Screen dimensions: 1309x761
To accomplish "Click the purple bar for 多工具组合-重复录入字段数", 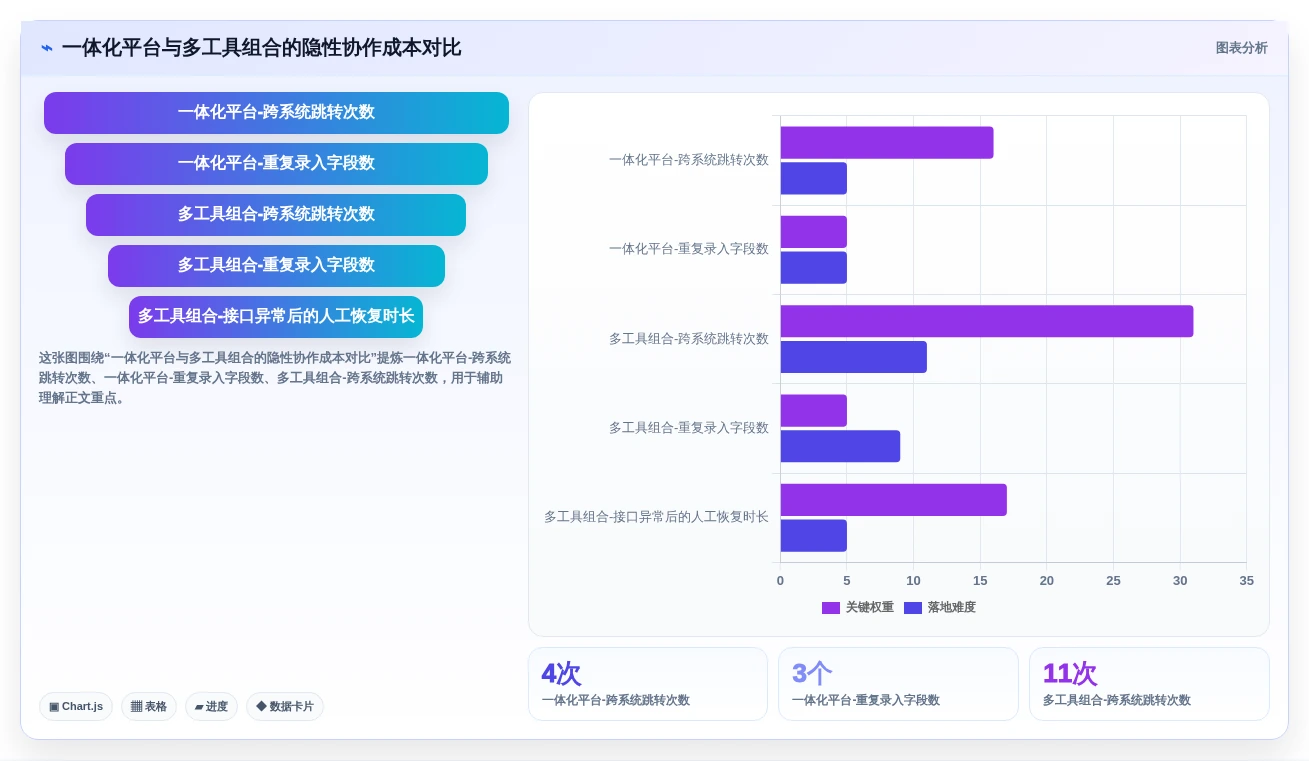I will pos(814,411).
